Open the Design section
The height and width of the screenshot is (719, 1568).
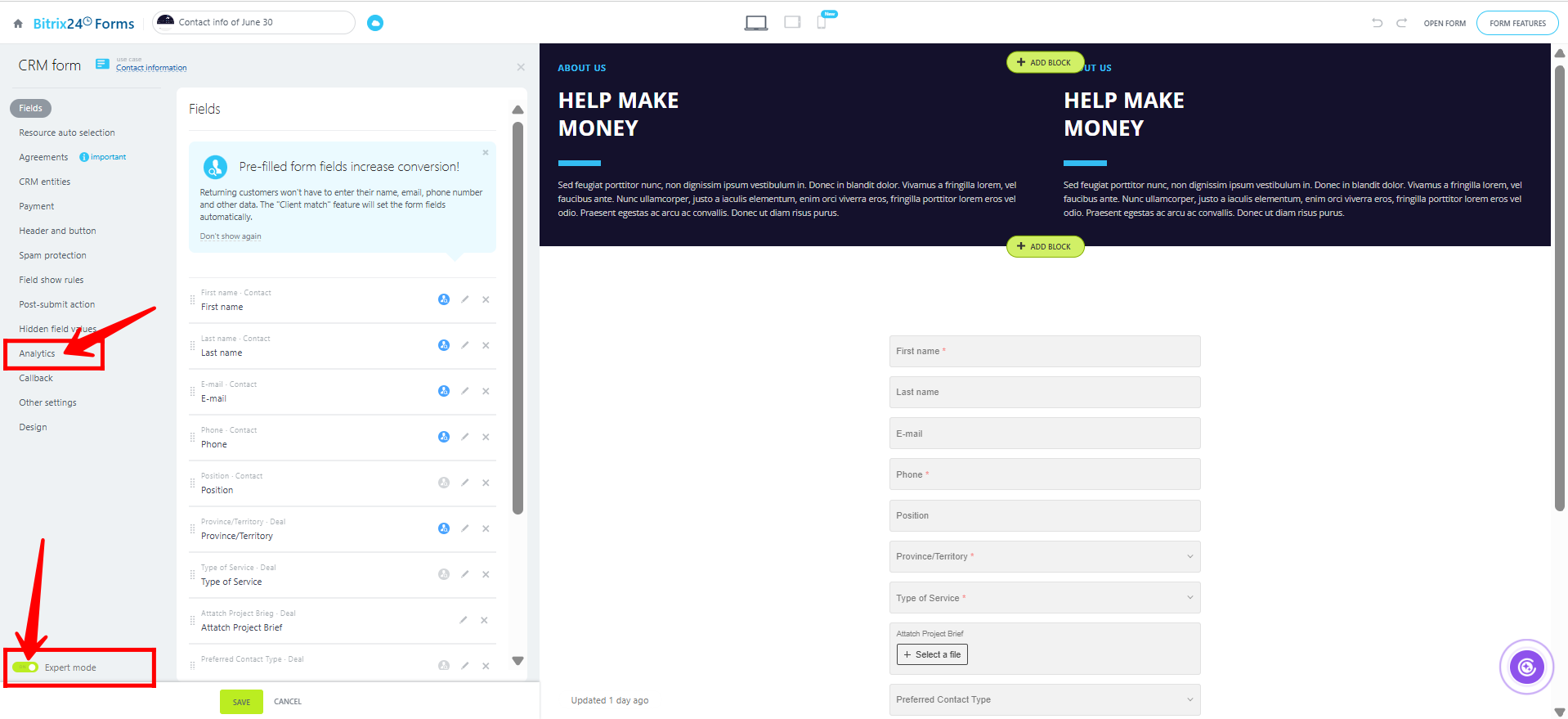(33, 427)
